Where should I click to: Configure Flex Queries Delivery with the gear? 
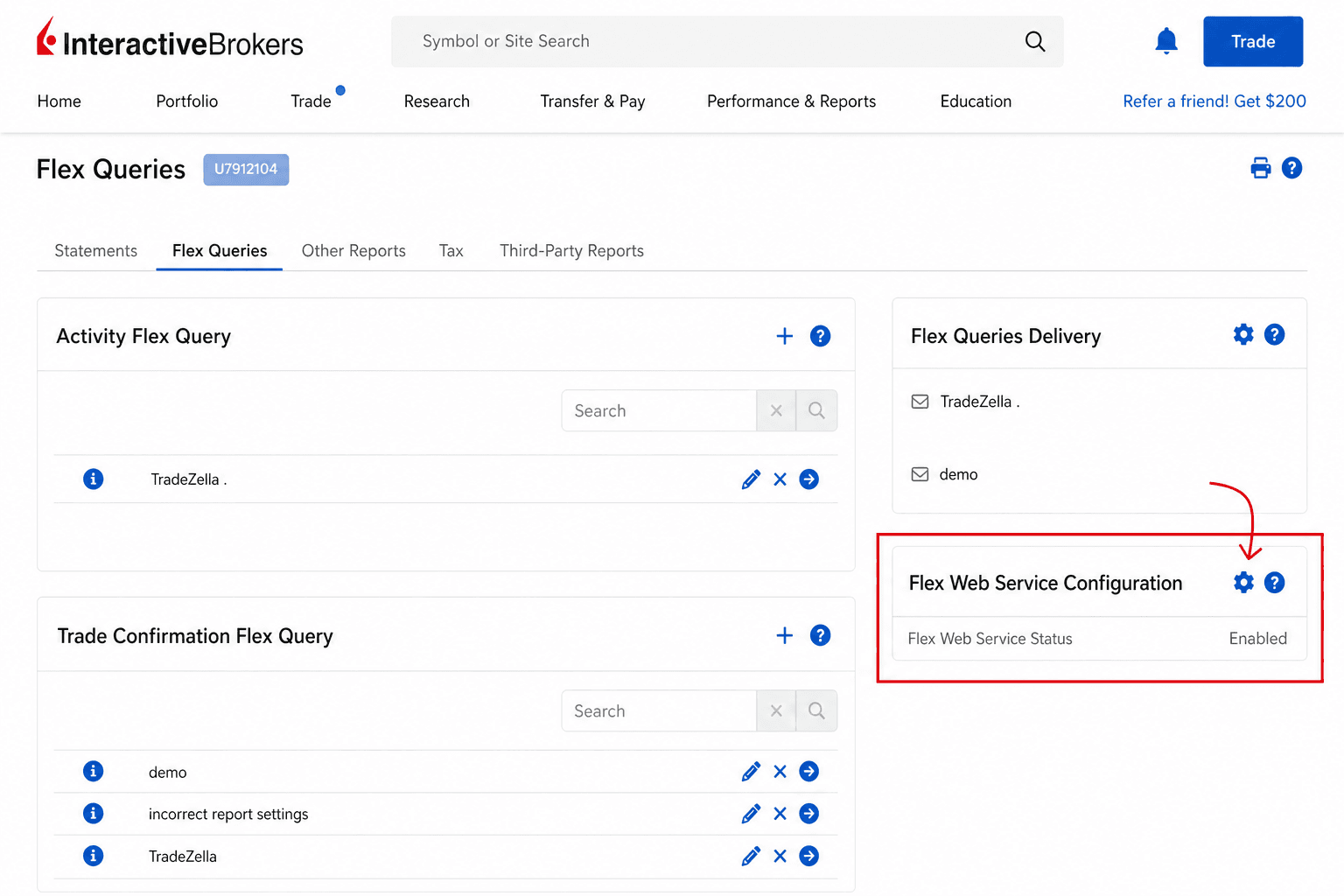[1243, 334]
